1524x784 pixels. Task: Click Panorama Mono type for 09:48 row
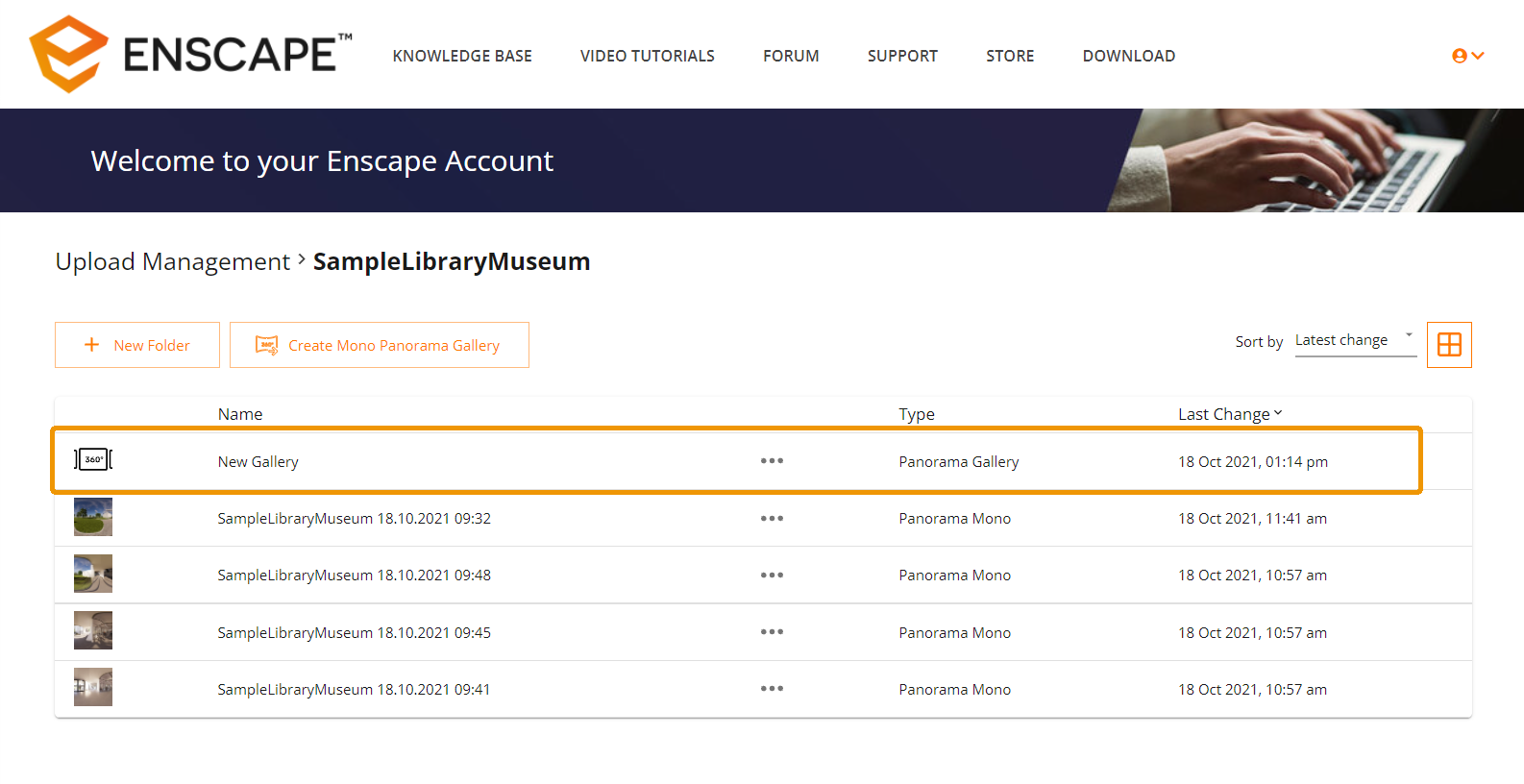955,576
